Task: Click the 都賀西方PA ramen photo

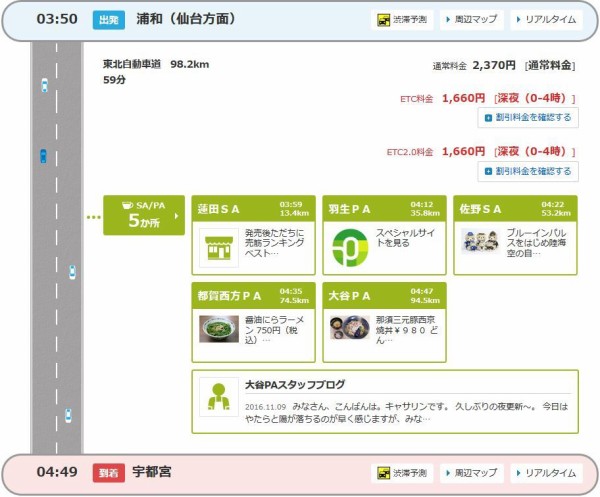Action: coord(219,329)
